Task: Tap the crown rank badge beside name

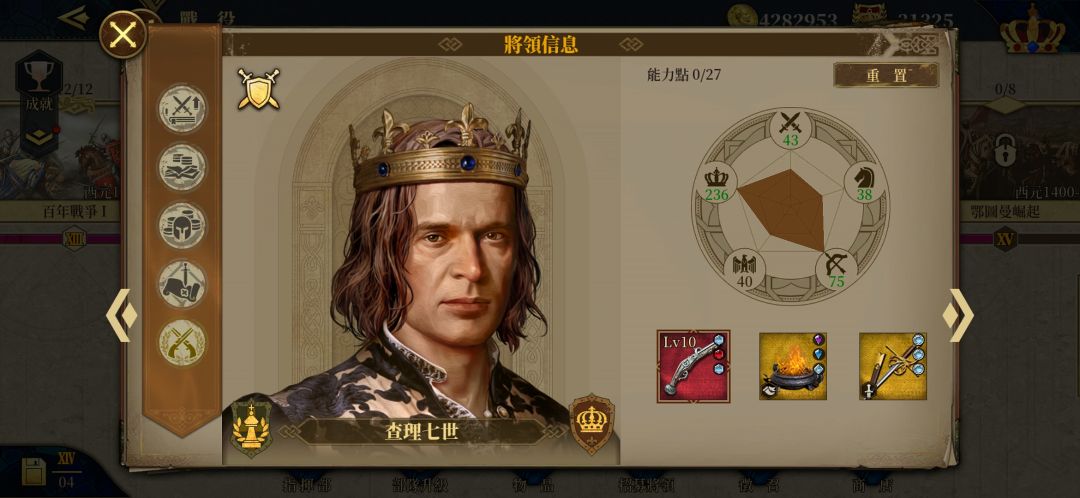Action: (592, 424)
